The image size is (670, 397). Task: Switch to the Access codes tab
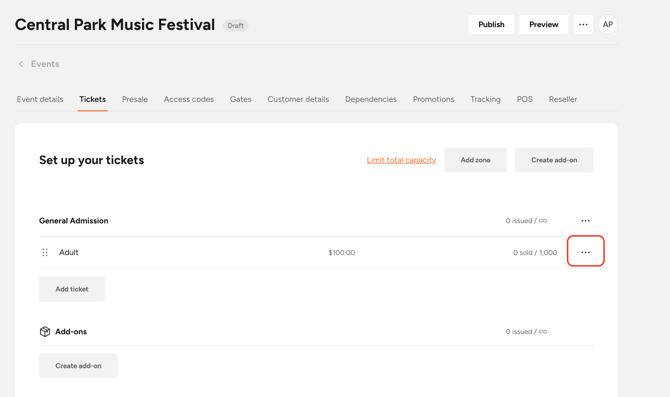click(189, 99)
